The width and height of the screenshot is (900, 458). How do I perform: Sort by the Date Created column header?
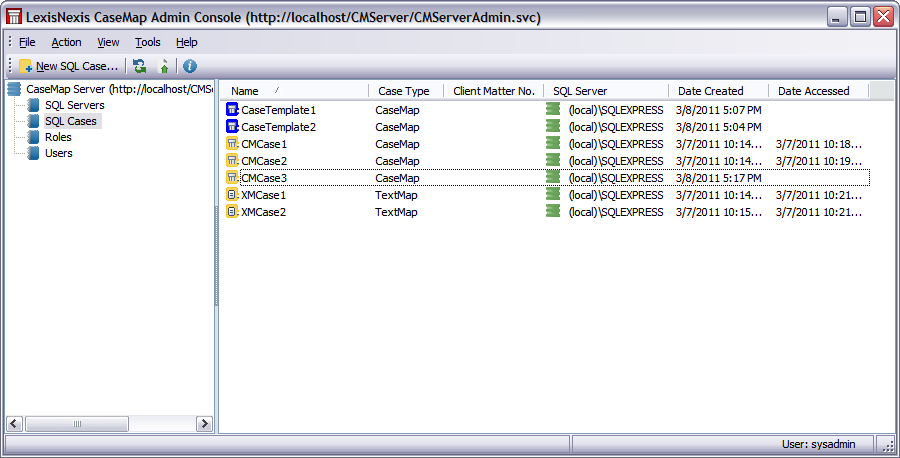(719, 91)
